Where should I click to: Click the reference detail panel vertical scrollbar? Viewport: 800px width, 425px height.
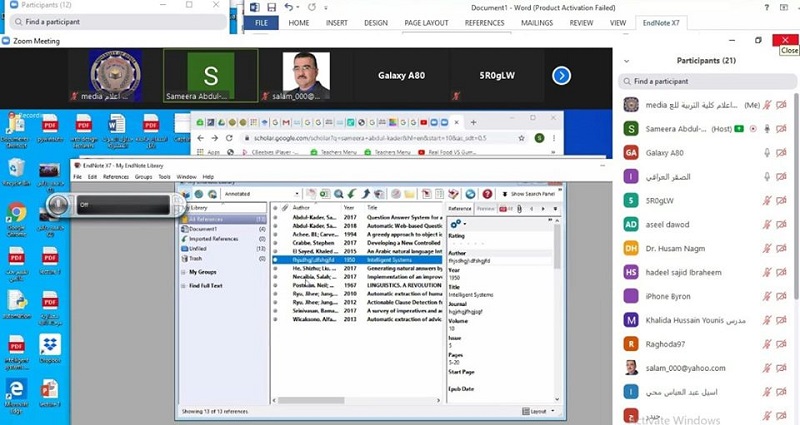coord(557,245)
